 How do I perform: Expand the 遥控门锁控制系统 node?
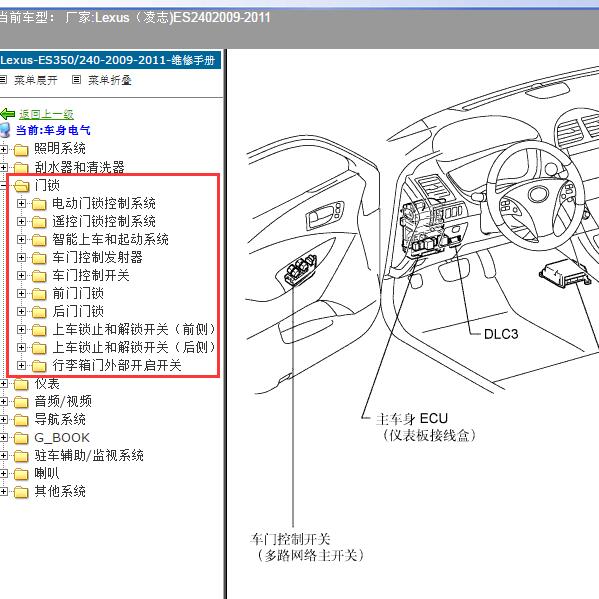pos(21,222)
